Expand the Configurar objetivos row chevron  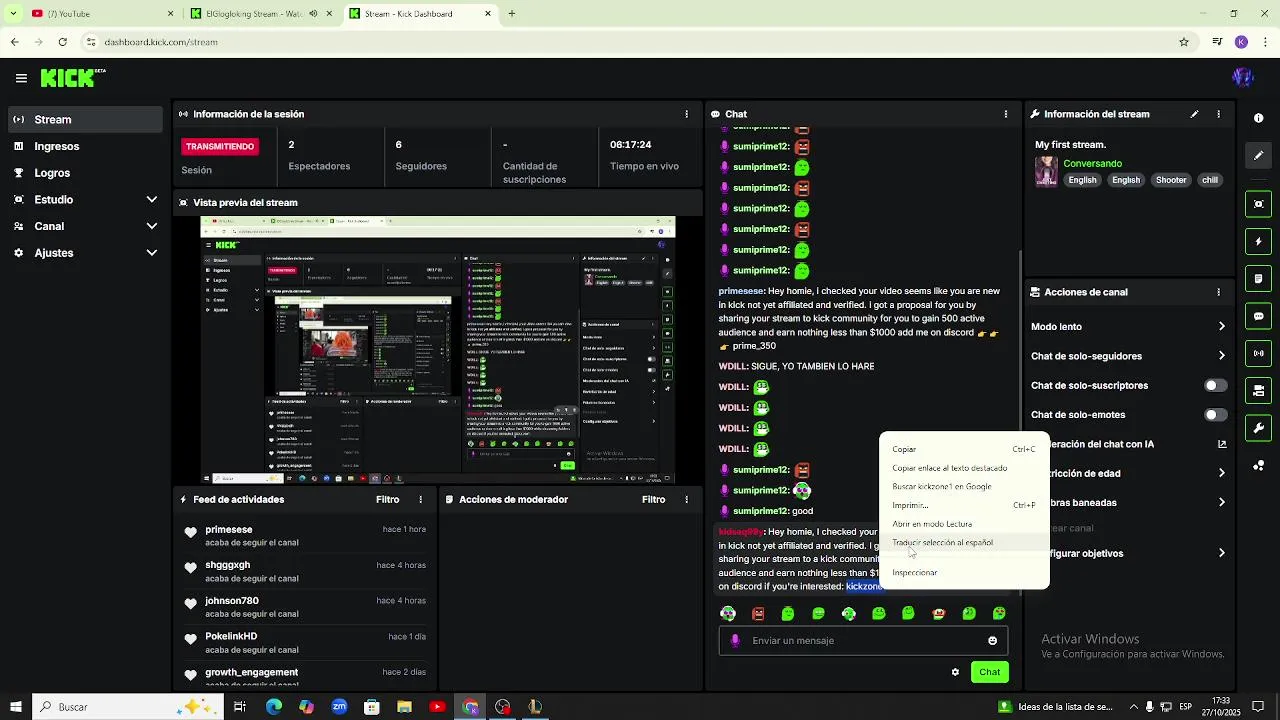click(1221, 553)
